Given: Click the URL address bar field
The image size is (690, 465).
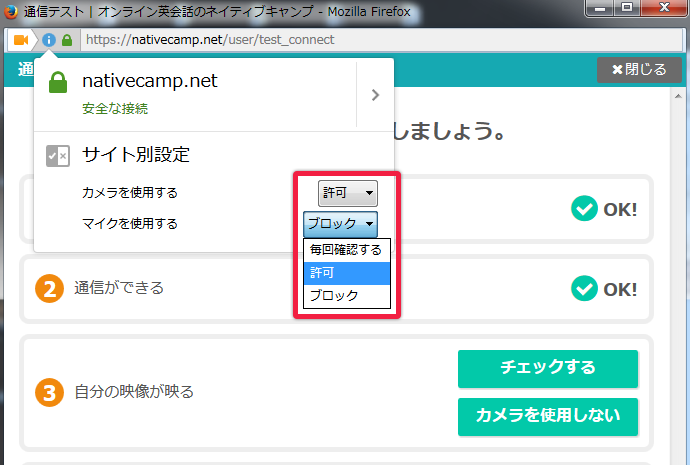Looking at the screenshot, I should click(380, 40).
